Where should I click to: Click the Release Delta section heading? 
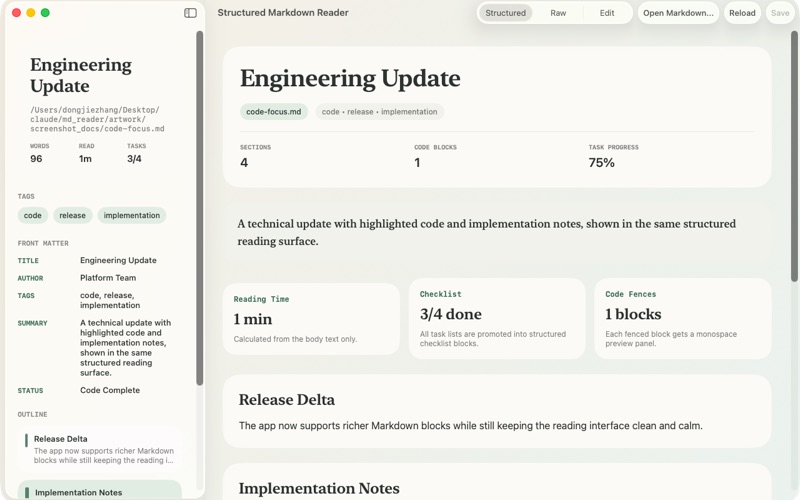pos(287,399)
